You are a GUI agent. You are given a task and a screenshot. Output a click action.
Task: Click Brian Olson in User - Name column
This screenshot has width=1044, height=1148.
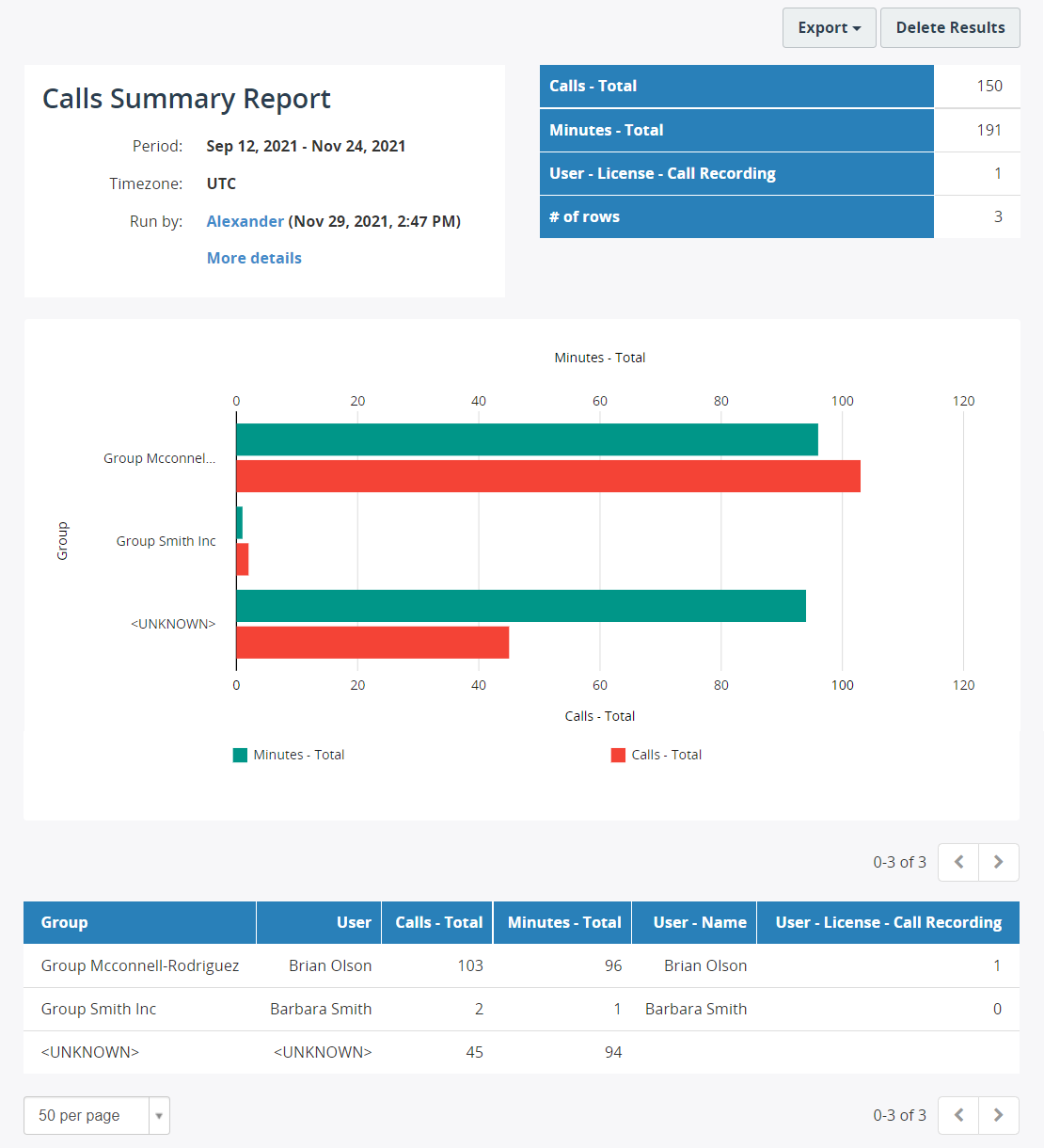[705, 965]
